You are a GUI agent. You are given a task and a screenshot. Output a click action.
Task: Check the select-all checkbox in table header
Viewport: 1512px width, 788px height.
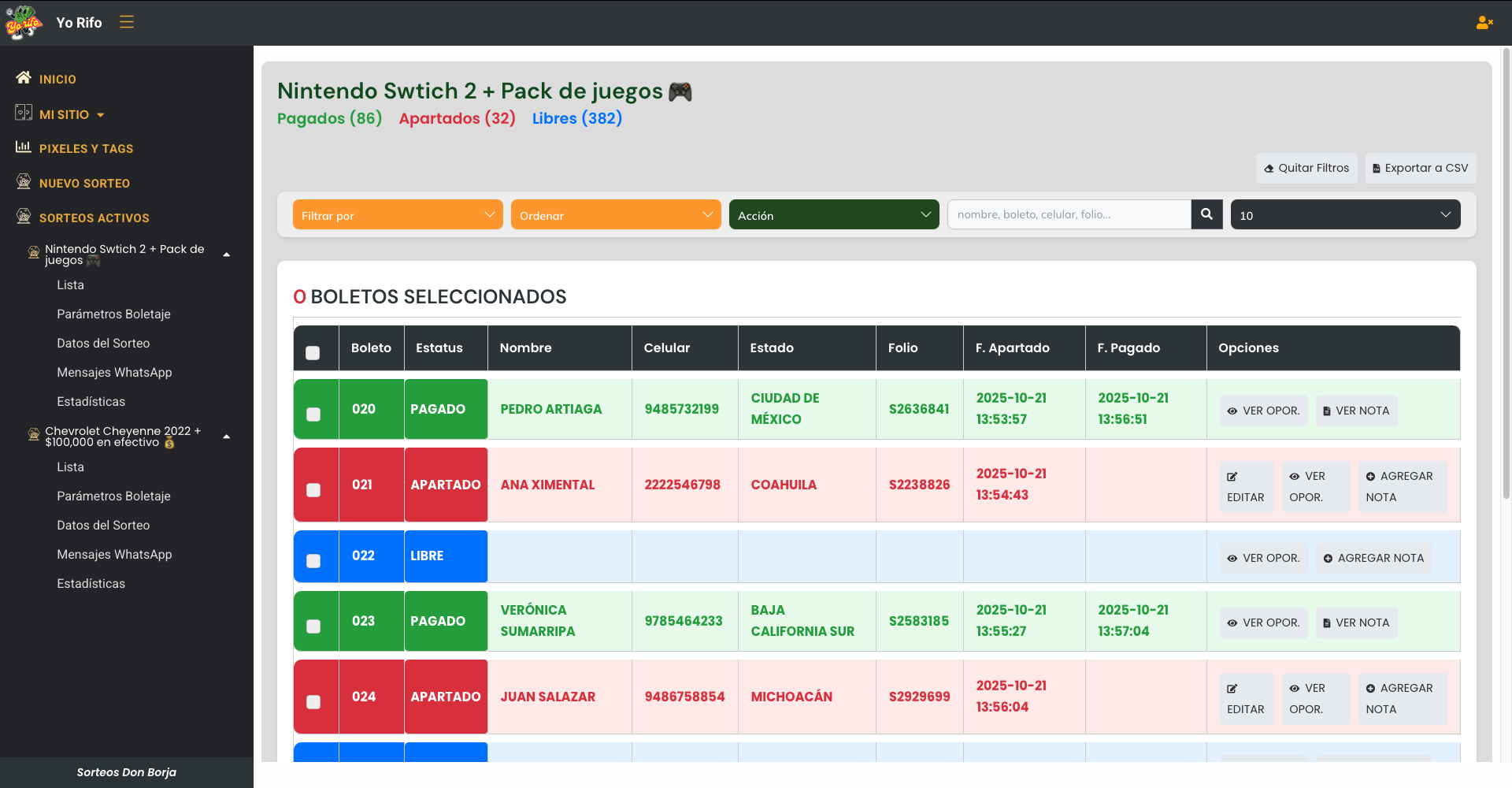pyautogui.click(x=313, y=353)
